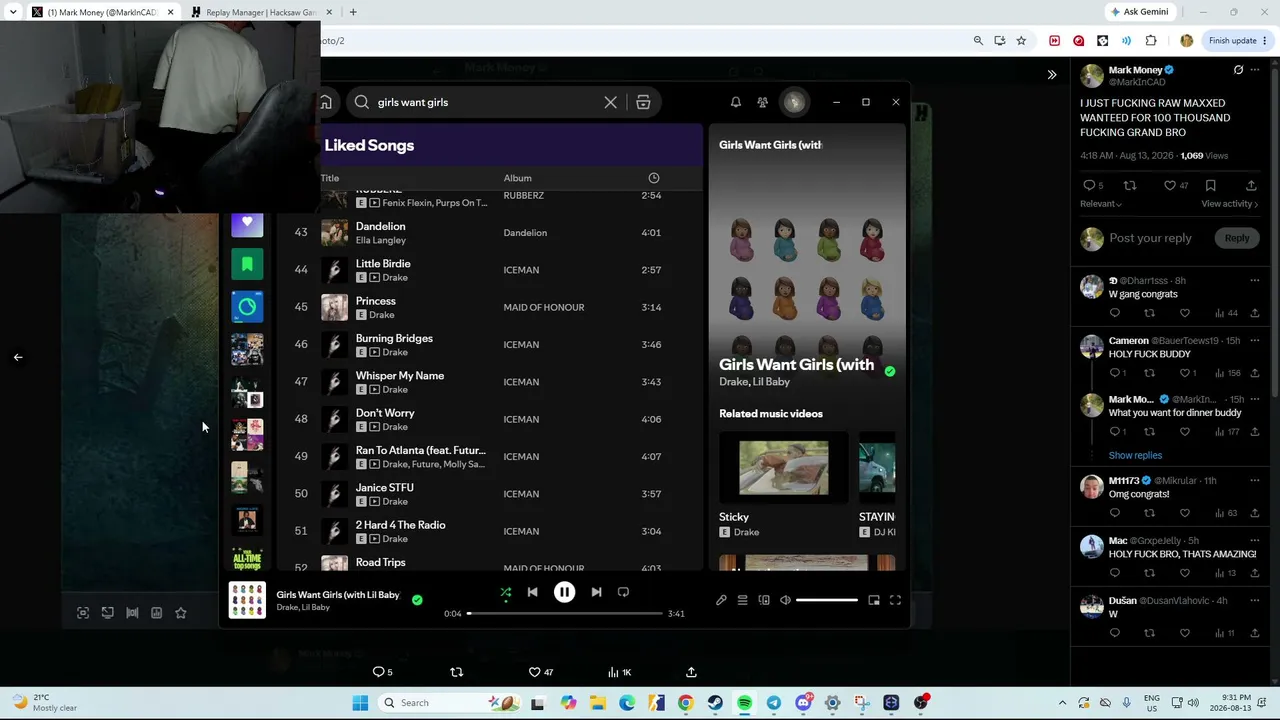Click the Post your reply field
The width and height of the screenshot is (1280, 720).
1150,238
